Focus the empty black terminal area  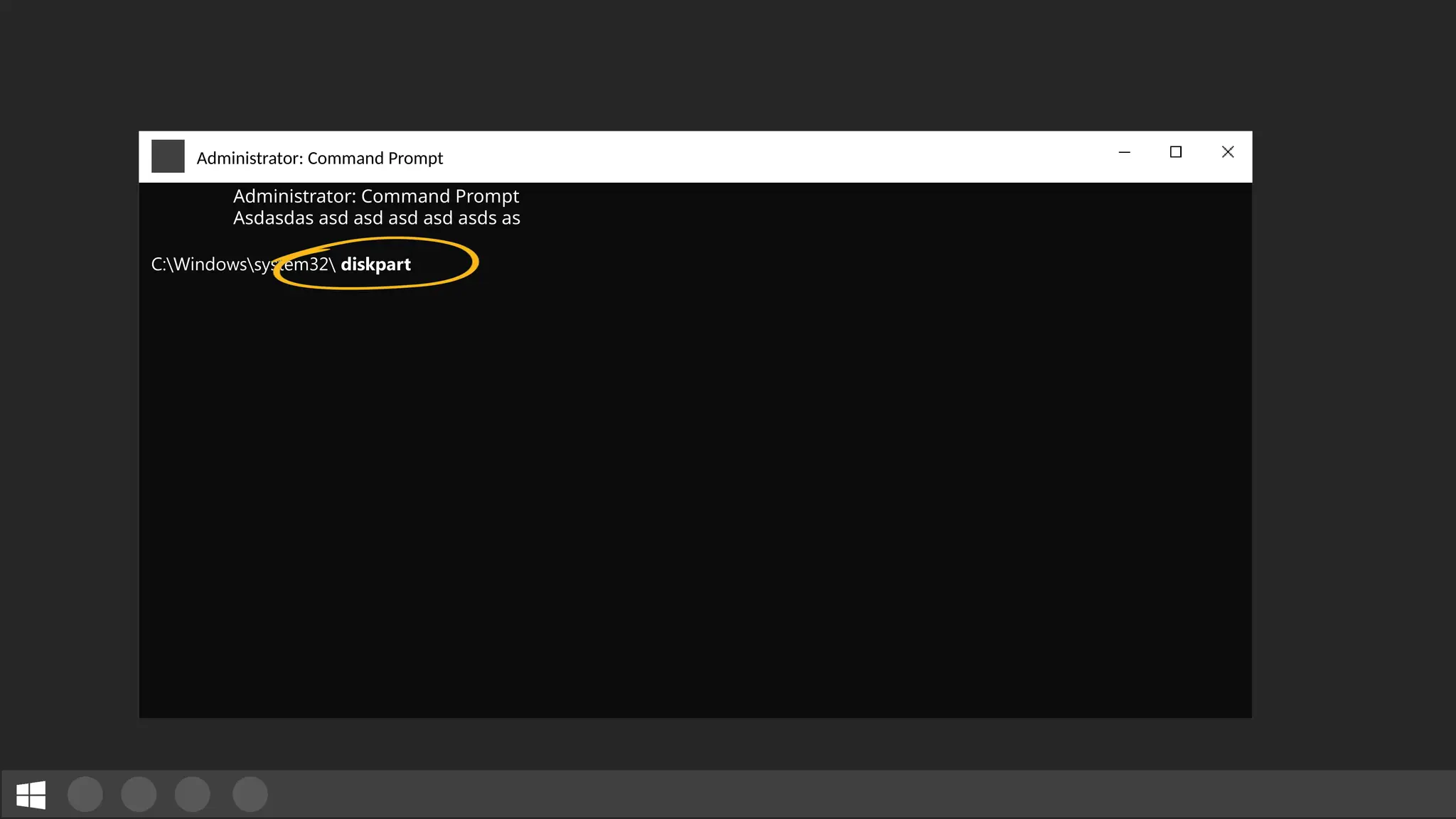point(697,498)
